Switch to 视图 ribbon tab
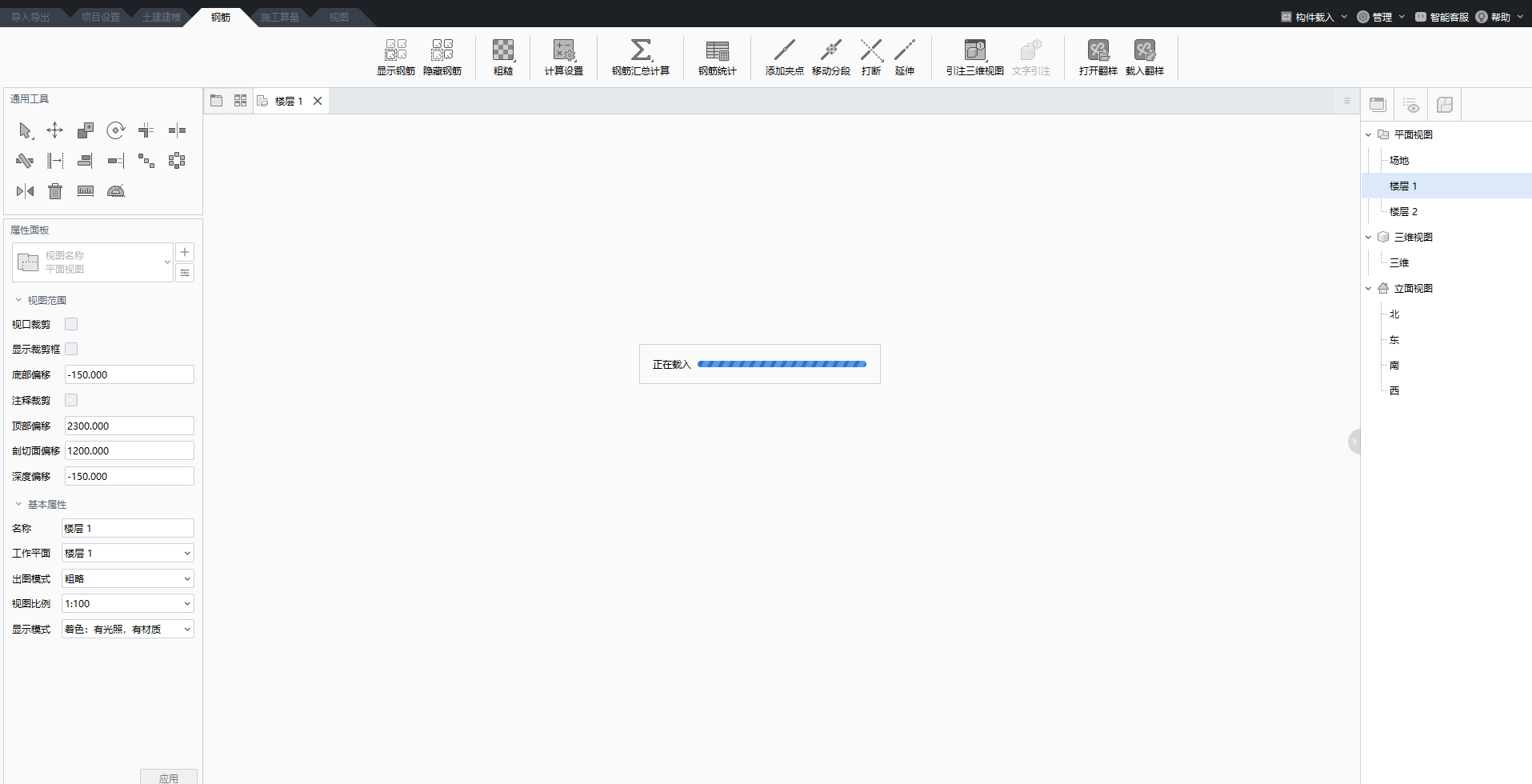This screenshot has height=784, width=1532. [x=339, y=17]
